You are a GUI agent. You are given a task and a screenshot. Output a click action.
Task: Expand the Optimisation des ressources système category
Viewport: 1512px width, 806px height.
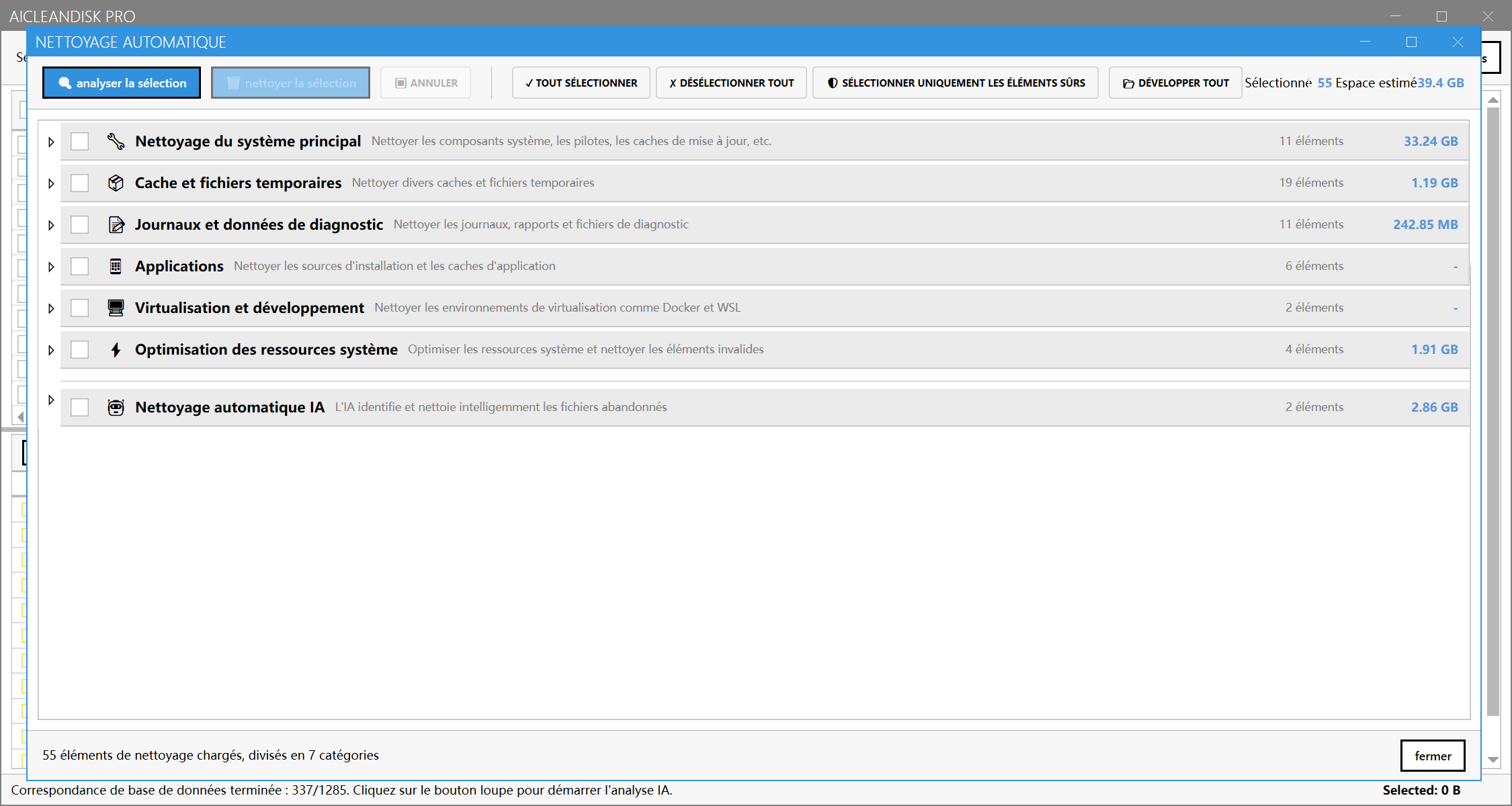(x=50, y=349)
